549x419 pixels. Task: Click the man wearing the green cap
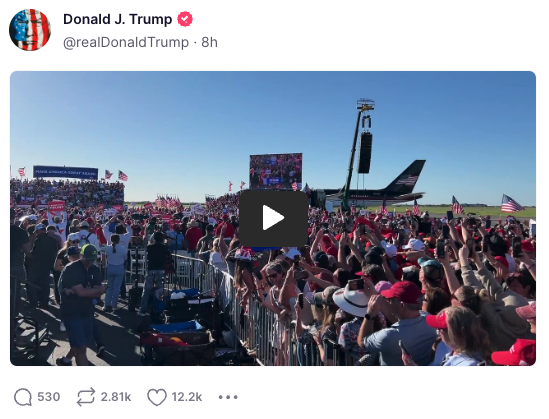[81, 301]
